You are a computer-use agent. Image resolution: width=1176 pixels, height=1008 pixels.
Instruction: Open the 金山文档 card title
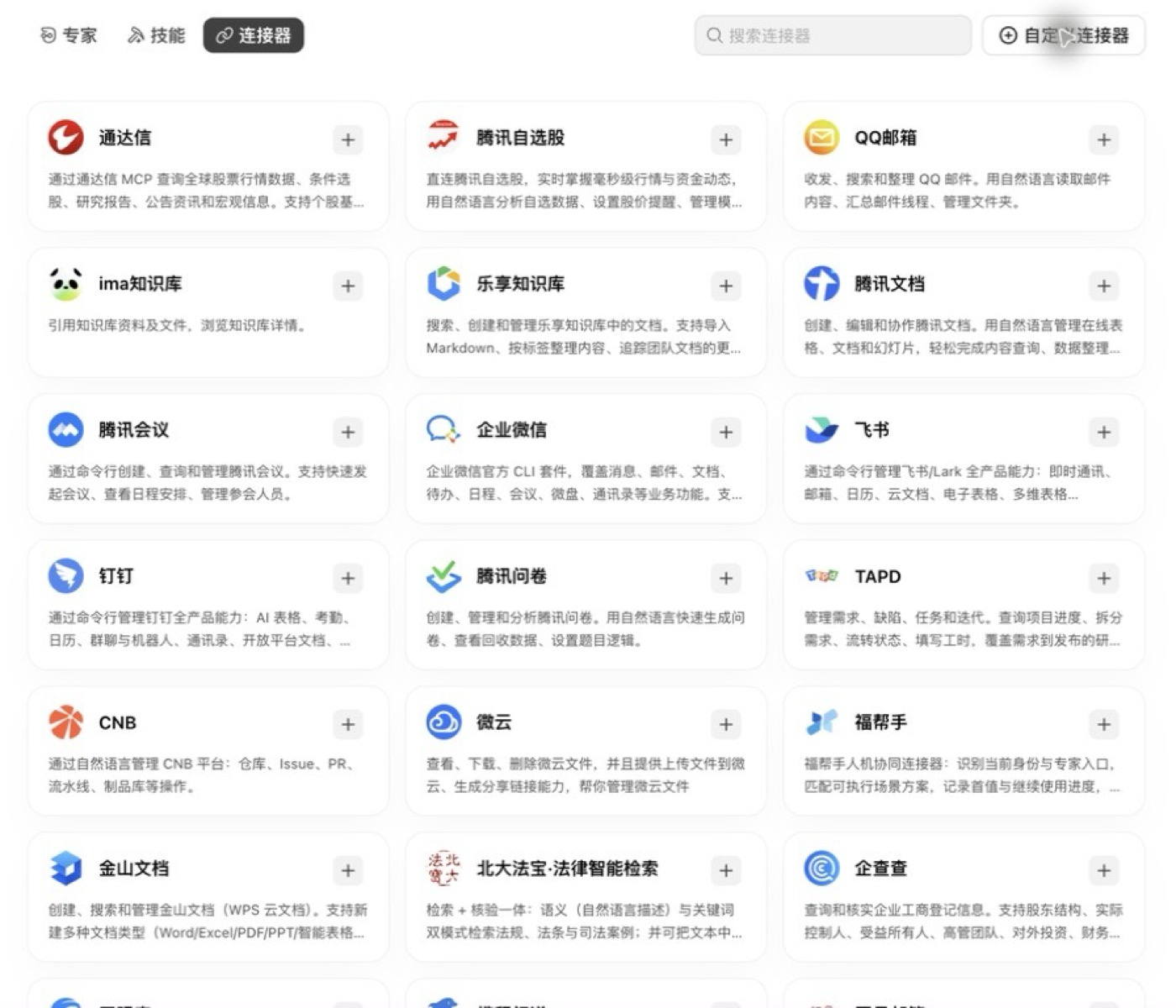coord(134,869)
